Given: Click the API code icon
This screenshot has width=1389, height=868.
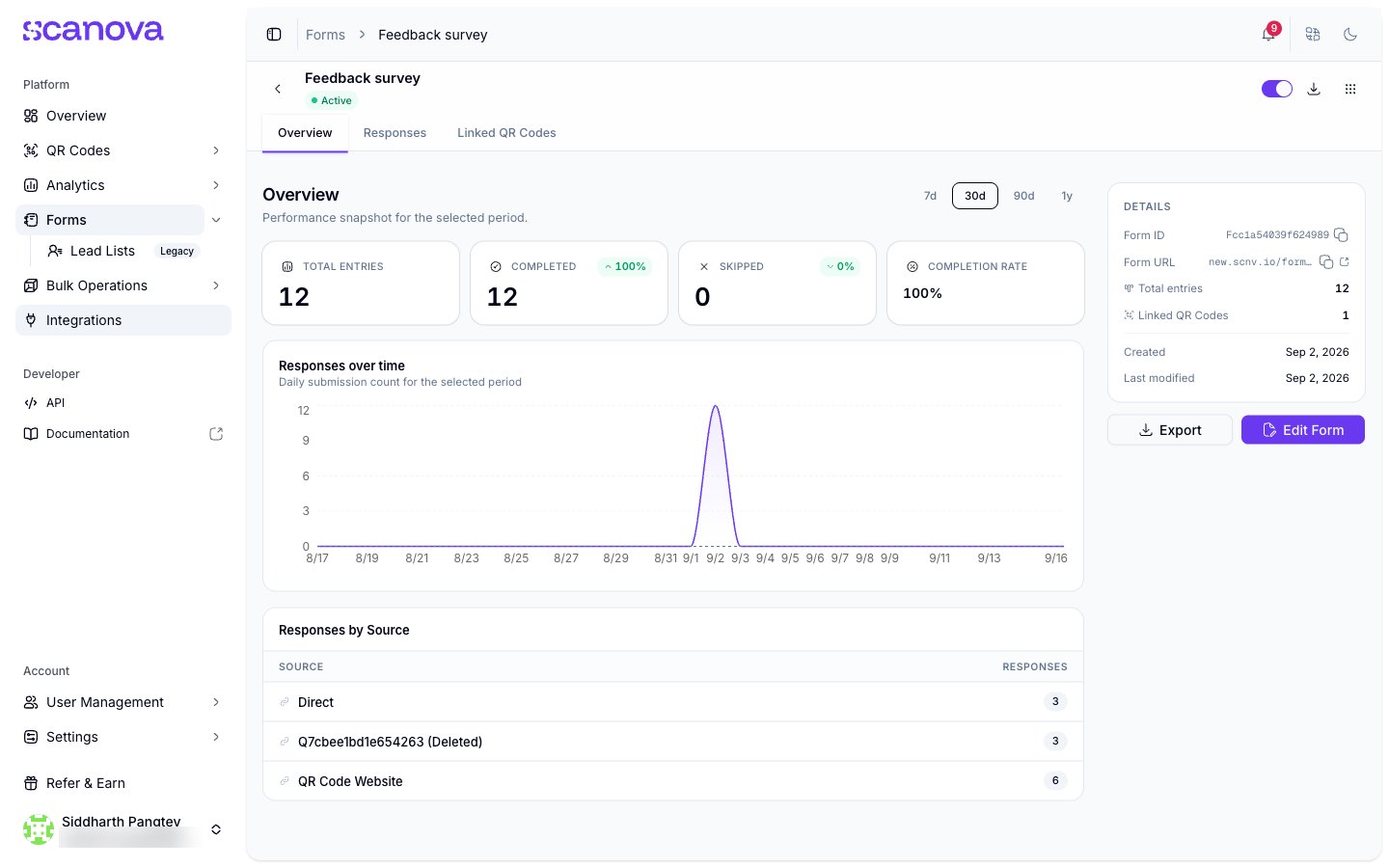Looking at the screenshot, I should [31, 403].
